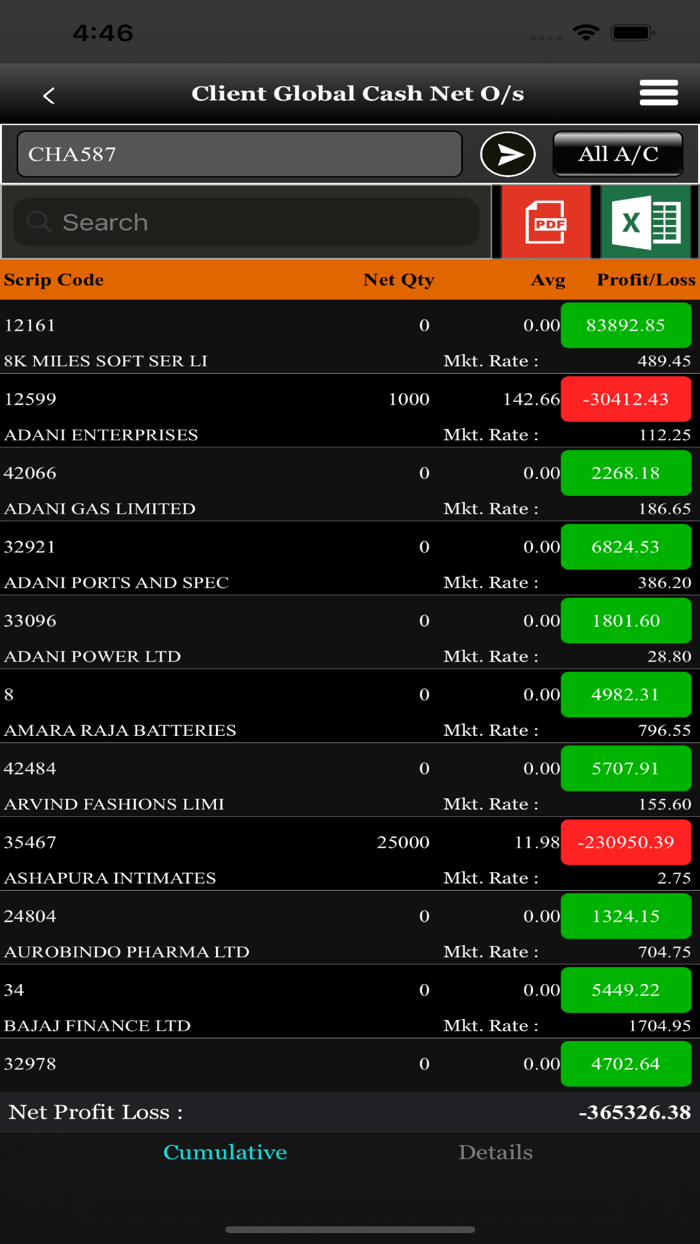Image resolution: width=700 pixels, height=1244 pixels.
Task: Click net quantity 1000 for Adani Enterprises
Action: coord(409,399)
